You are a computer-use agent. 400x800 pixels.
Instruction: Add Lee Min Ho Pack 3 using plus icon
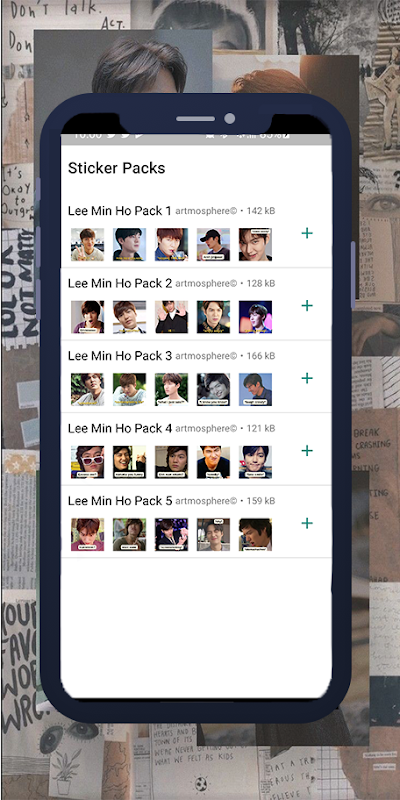coord(307,378)
